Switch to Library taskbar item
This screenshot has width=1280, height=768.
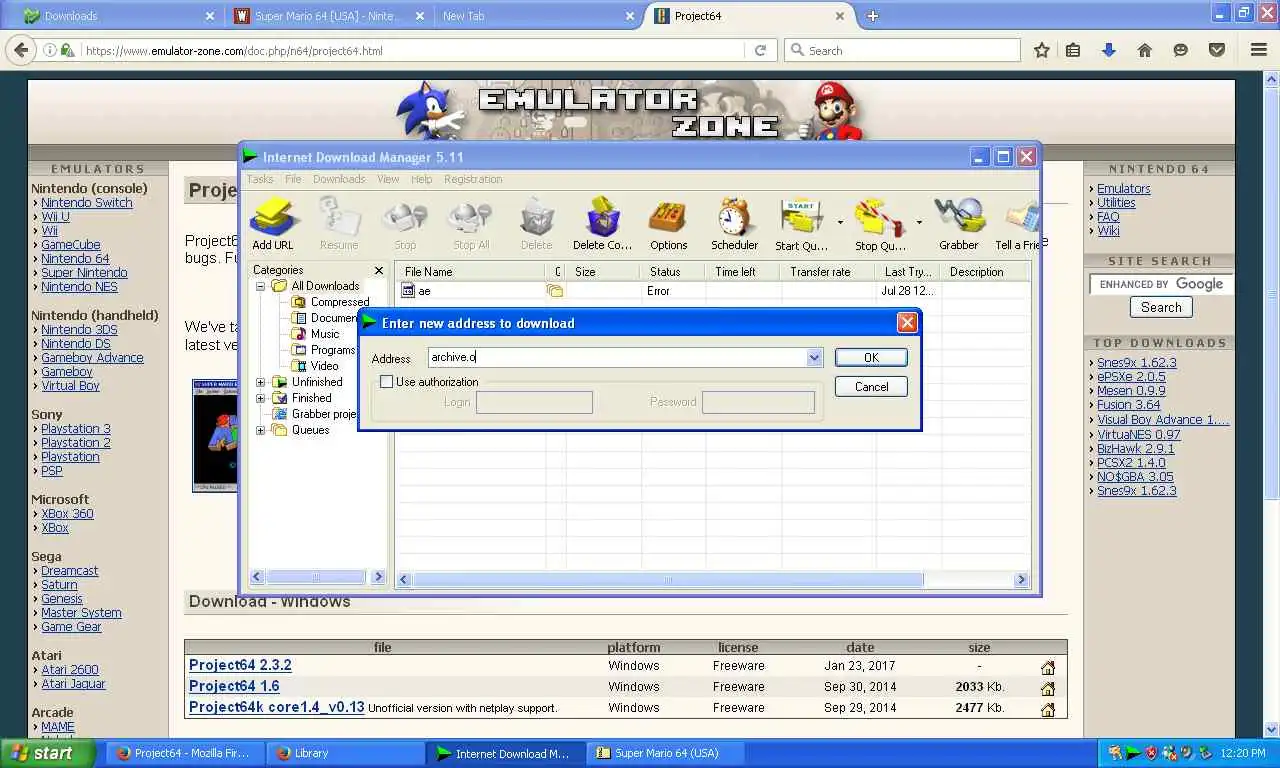[x=346, y=753]
